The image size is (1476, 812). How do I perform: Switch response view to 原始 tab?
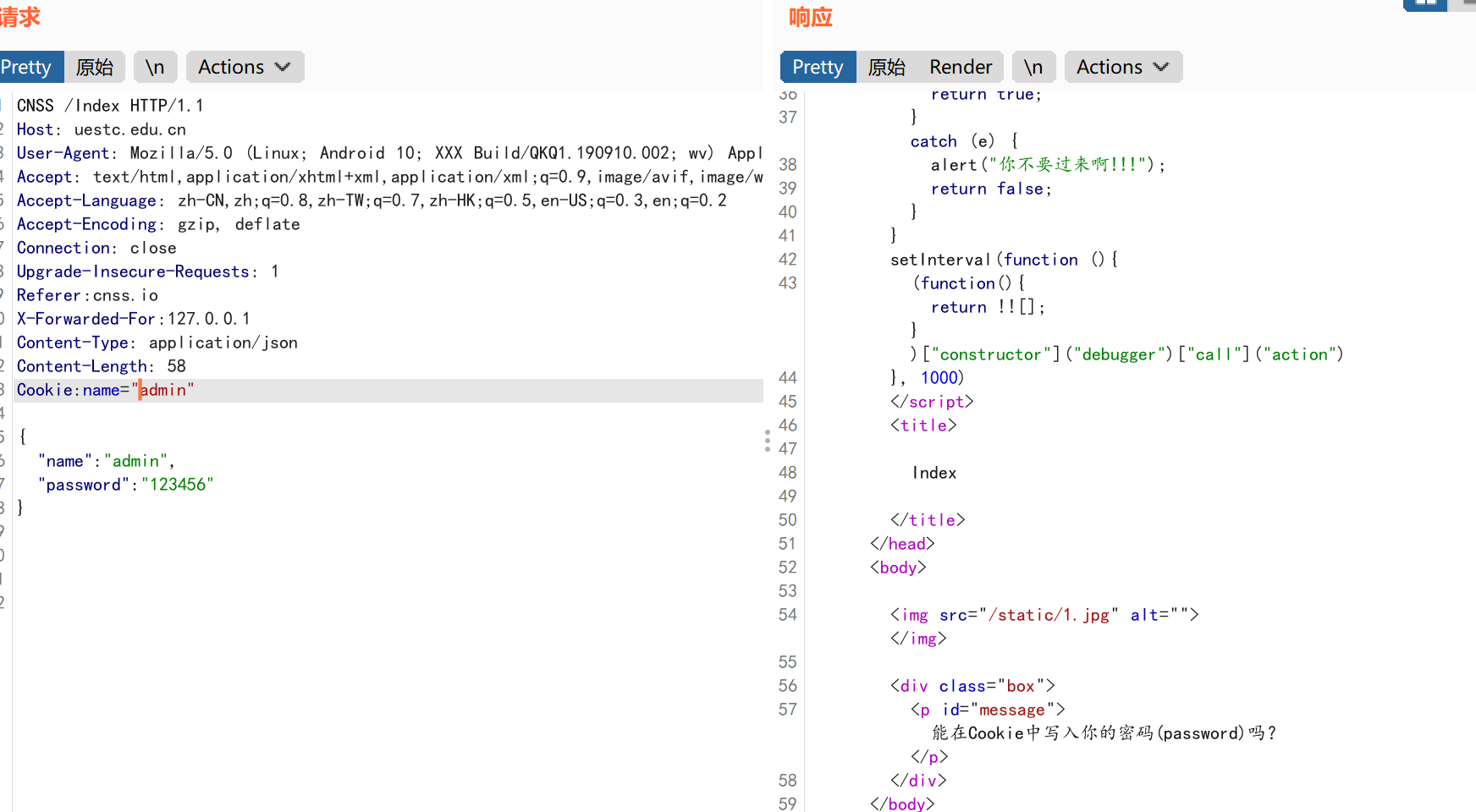886,67
